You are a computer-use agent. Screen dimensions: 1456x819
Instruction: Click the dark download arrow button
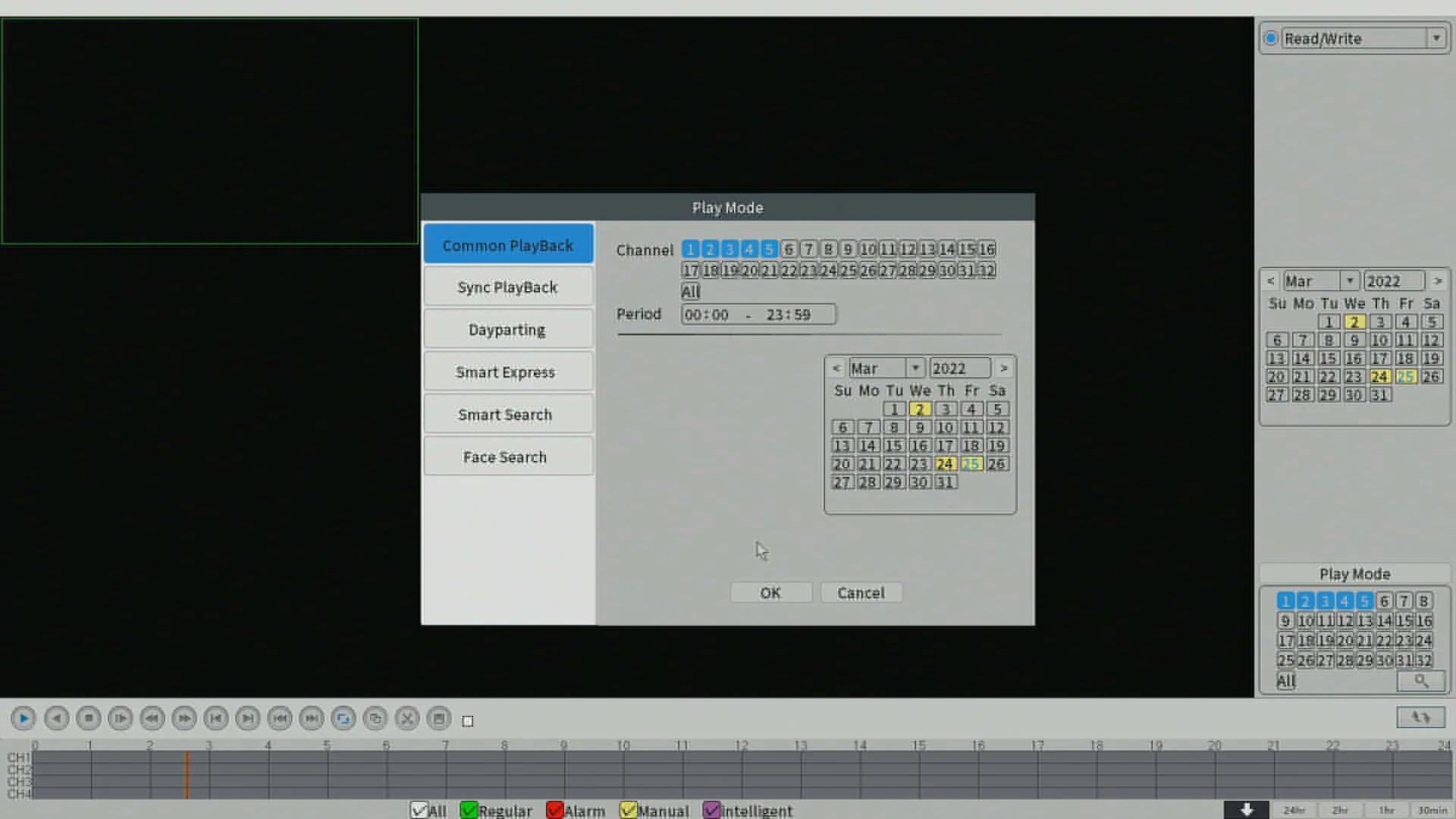tap(1247, 810)
